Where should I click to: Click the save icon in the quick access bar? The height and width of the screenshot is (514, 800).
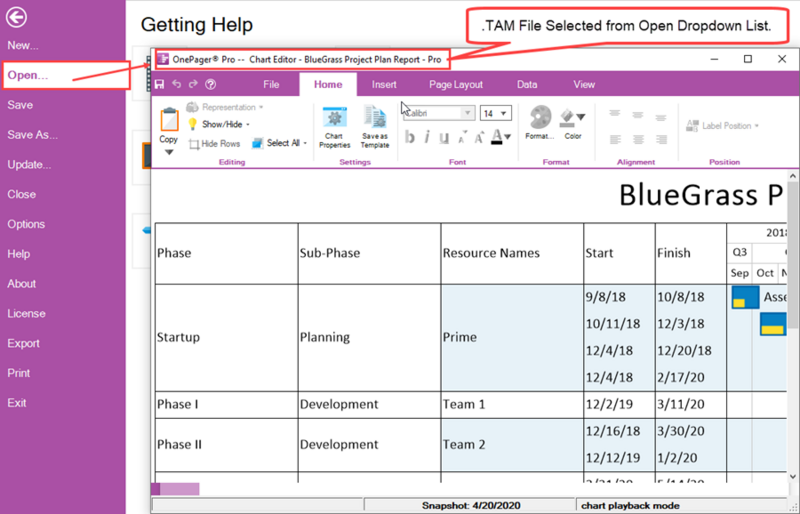click(159, 84)
